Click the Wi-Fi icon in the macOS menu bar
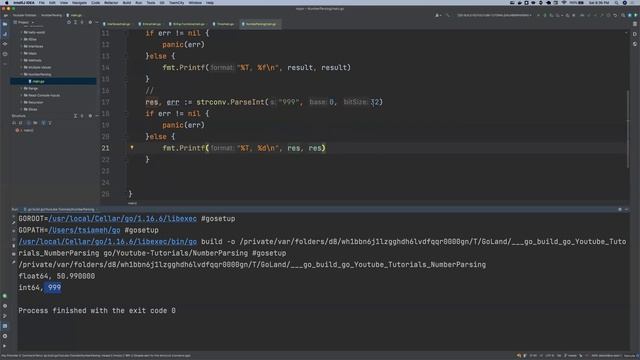The height and width of the screenshot is (360, 640). pyautogui.click(x=564, y=3)
